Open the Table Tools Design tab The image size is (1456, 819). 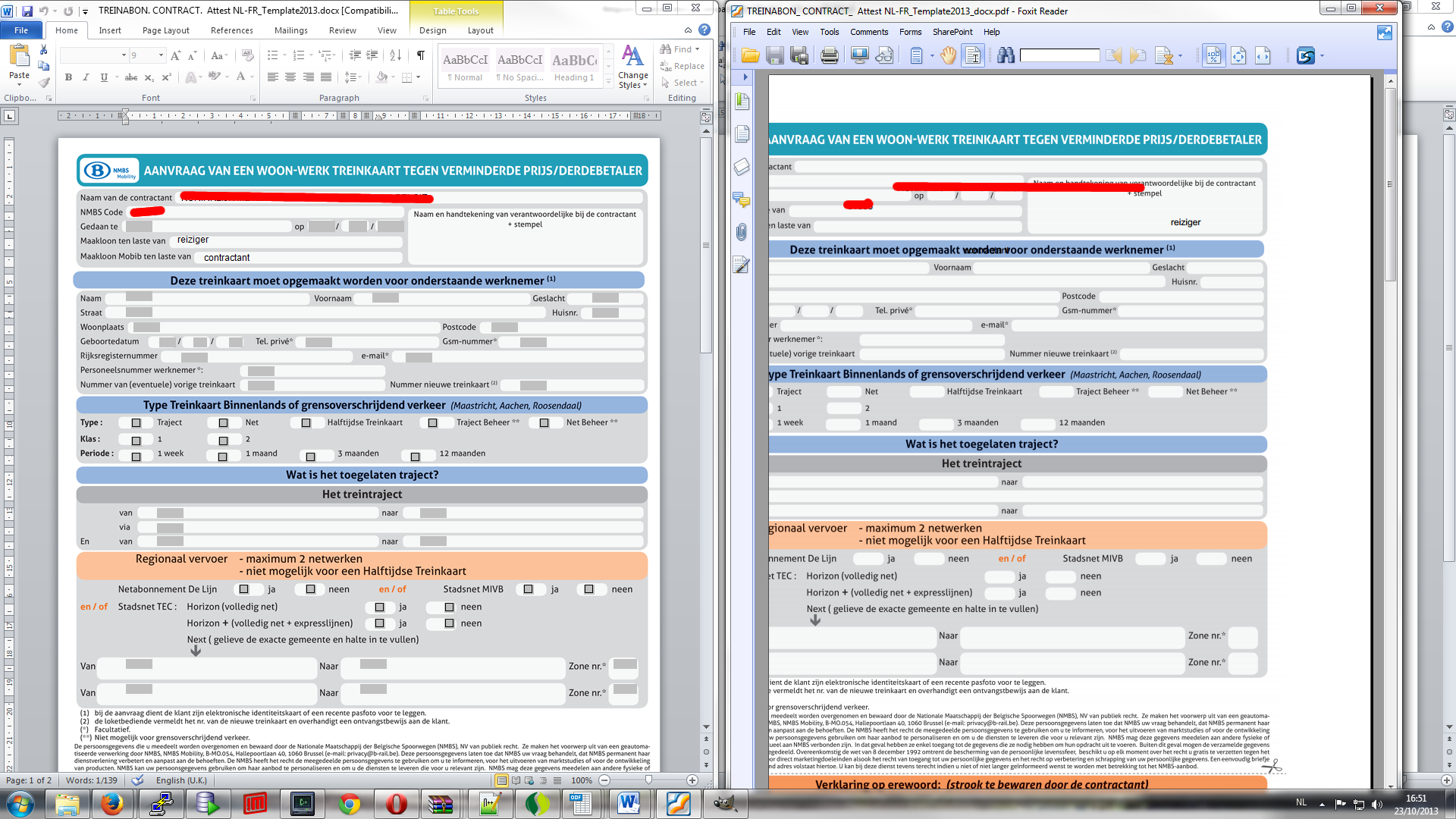[x=432, y=30]
